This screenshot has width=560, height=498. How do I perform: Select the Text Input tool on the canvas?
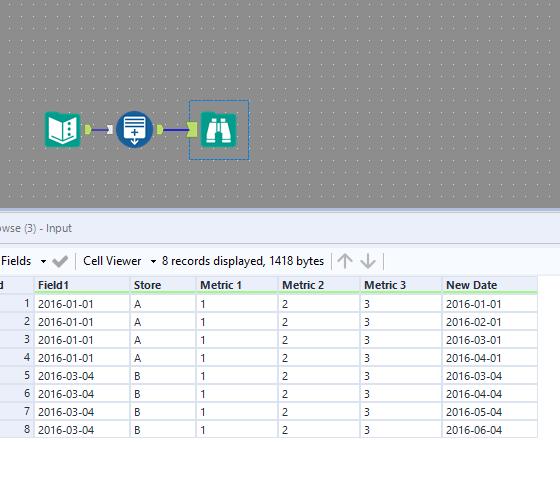coord(62,129)
